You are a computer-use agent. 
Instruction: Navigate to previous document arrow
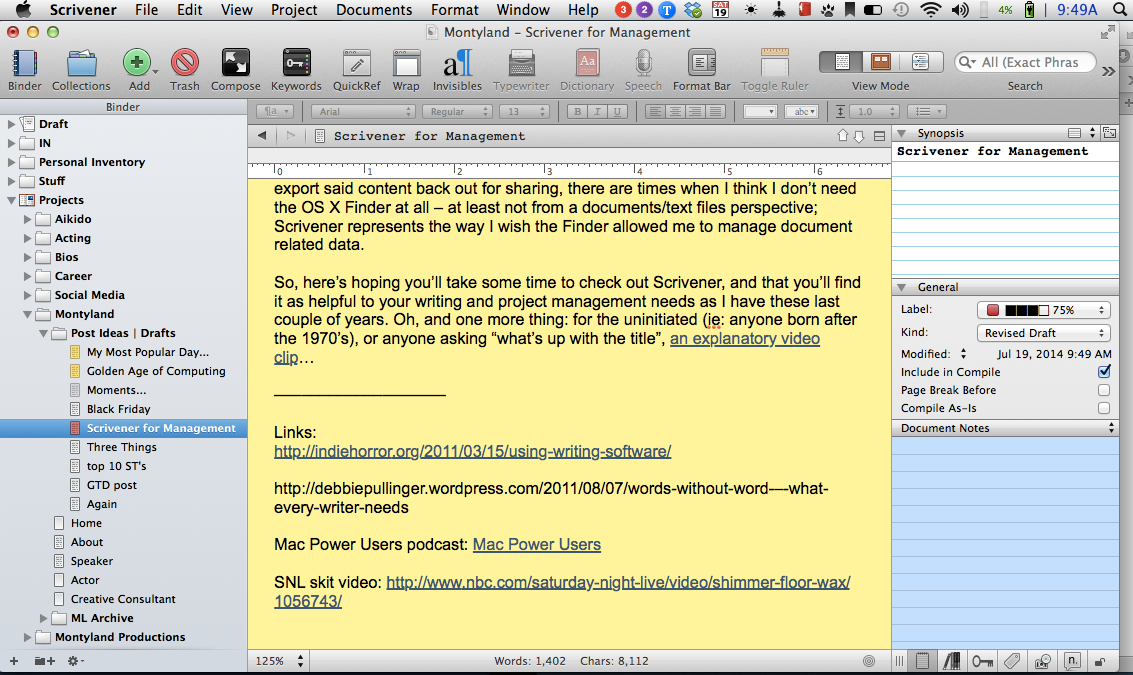point(843,136)
